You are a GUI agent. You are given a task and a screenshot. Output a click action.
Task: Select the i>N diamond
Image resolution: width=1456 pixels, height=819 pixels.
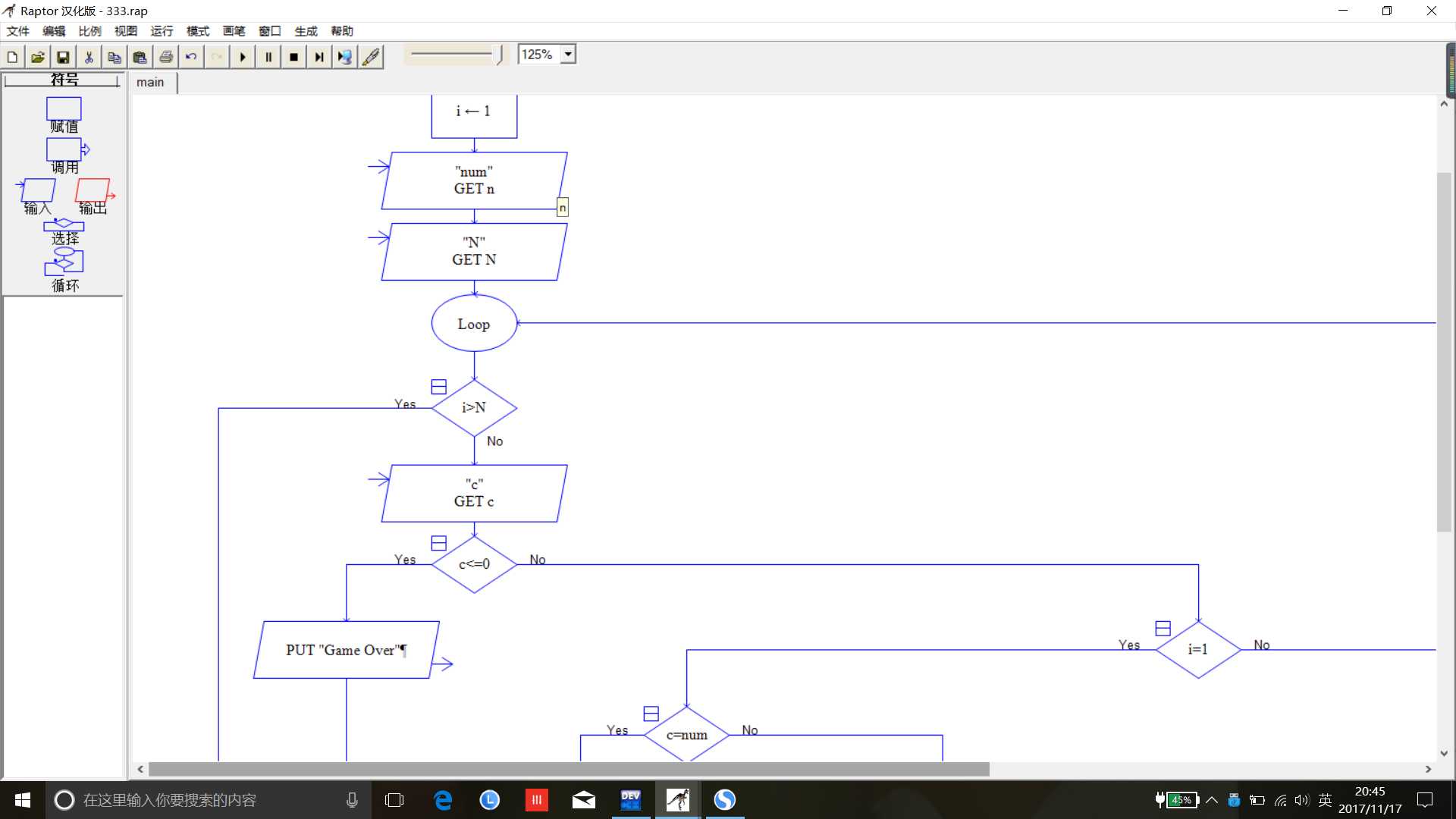coord(474,408)
